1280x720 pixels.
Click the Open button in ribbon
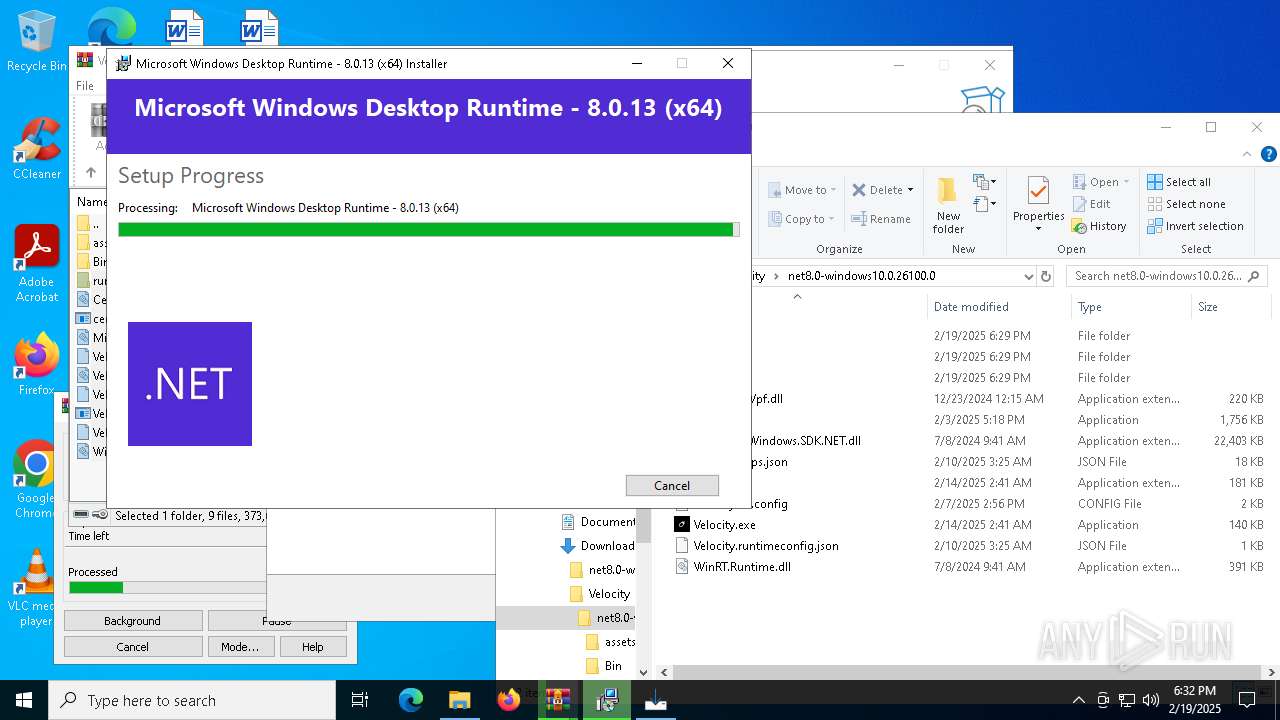pos(1100,182)
